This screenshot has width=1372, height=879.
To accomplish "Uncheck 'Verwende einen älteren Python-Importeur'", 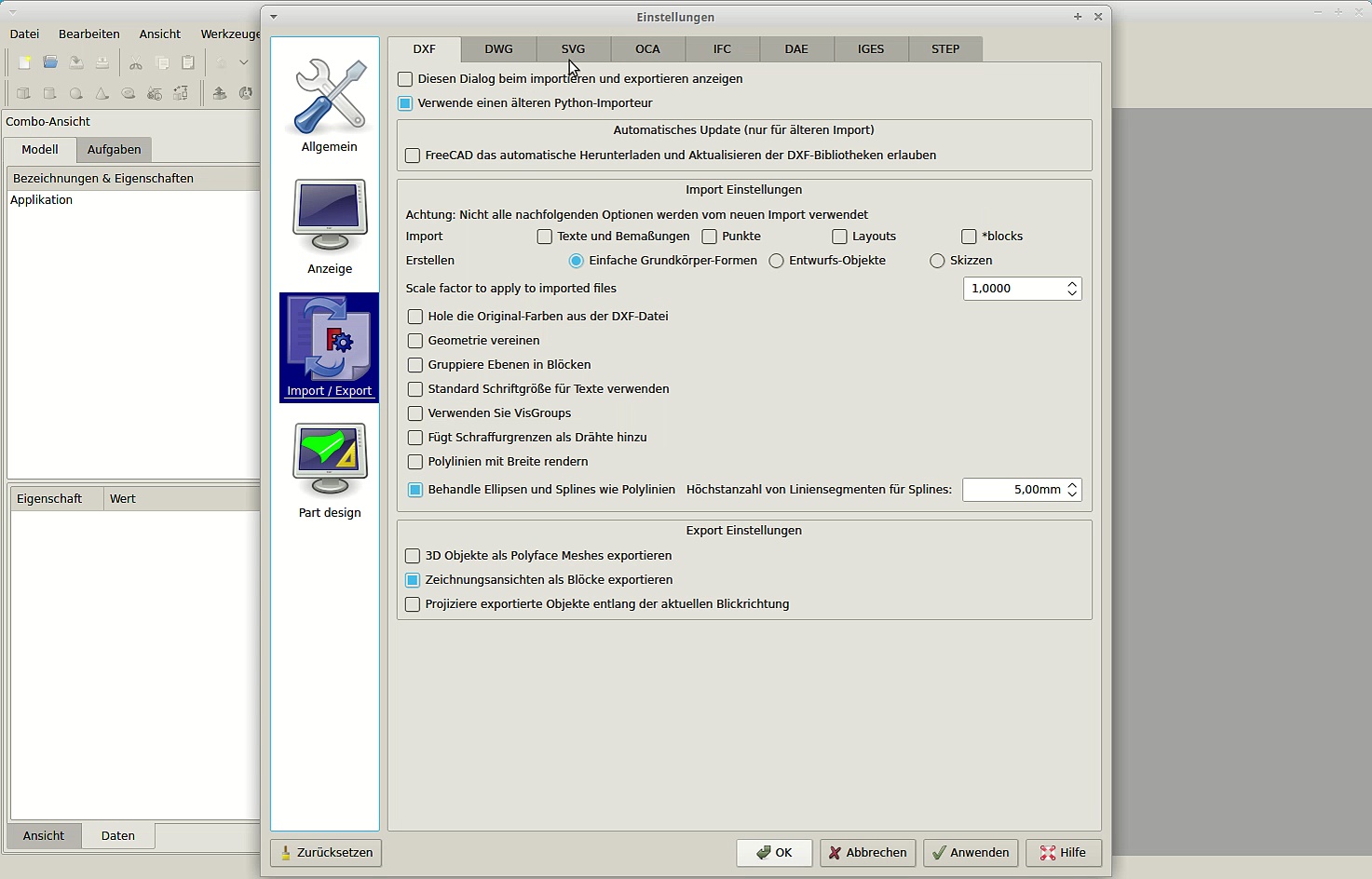I will click(405, 103).
